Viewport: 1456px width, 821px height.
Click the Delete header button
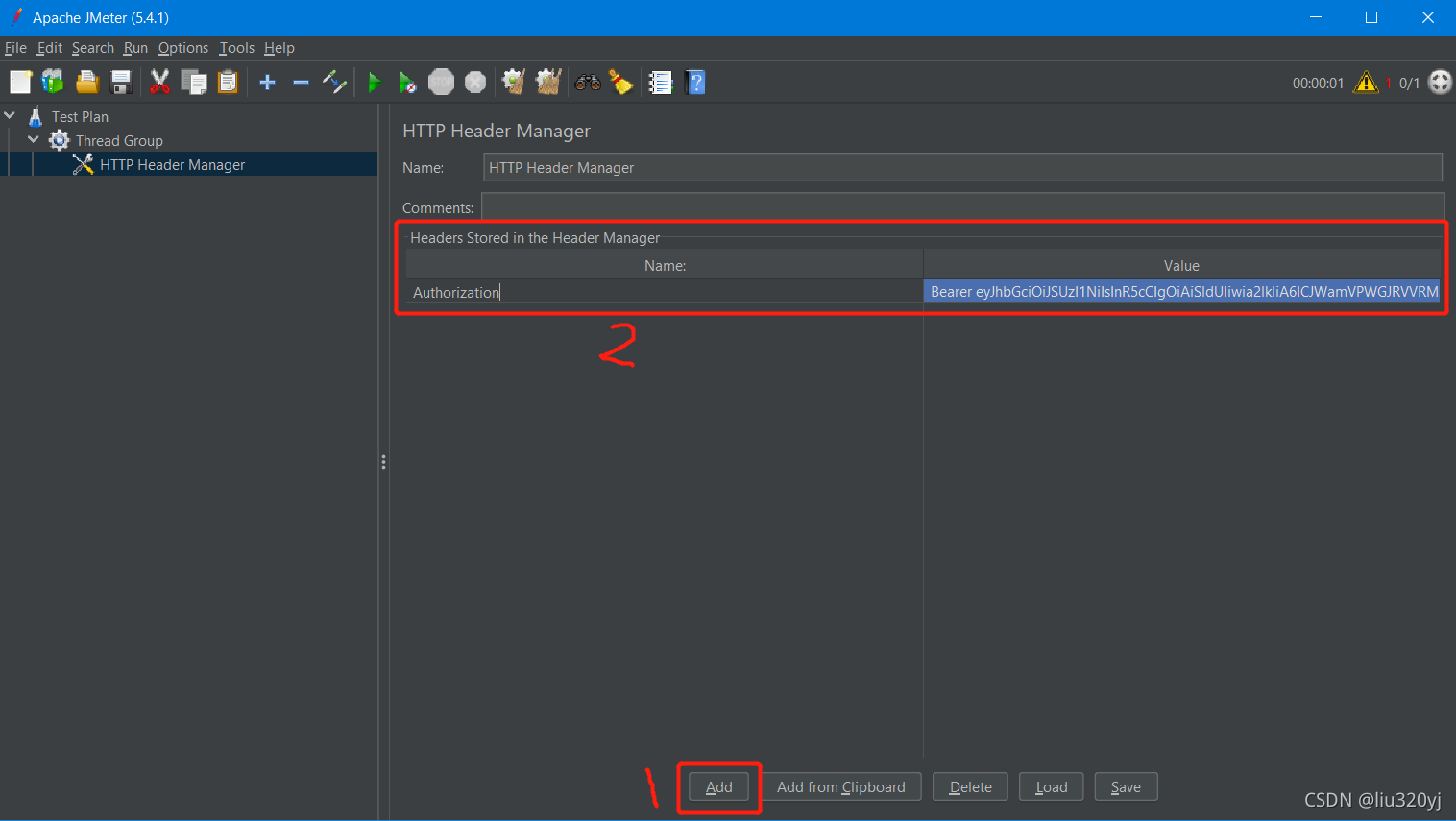971,787
